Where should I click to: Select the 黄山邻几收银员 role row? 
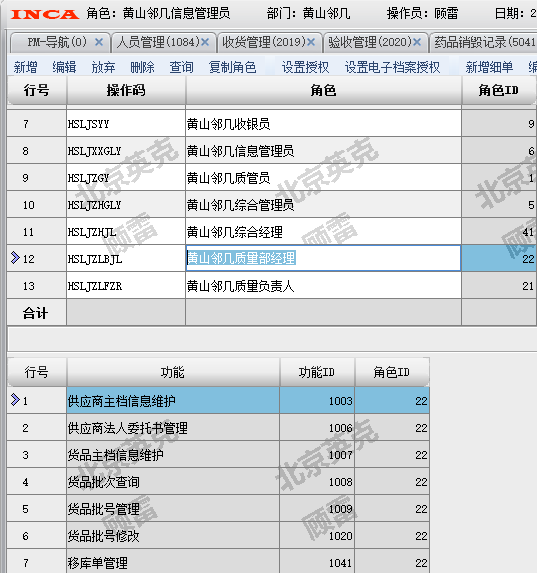coord(271,124)
